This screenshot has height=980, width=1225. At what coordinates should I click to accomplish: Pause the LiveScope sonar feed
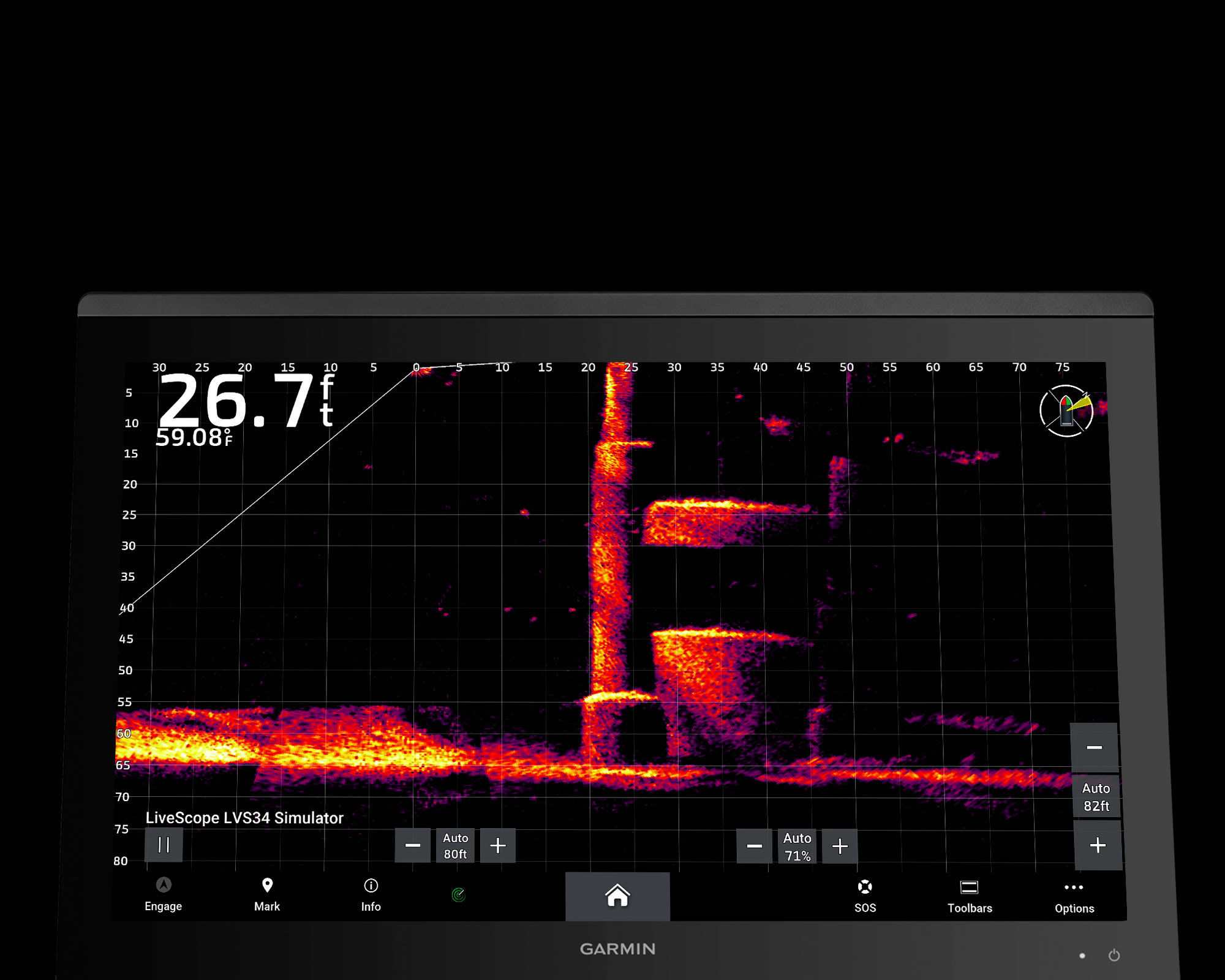164,845
